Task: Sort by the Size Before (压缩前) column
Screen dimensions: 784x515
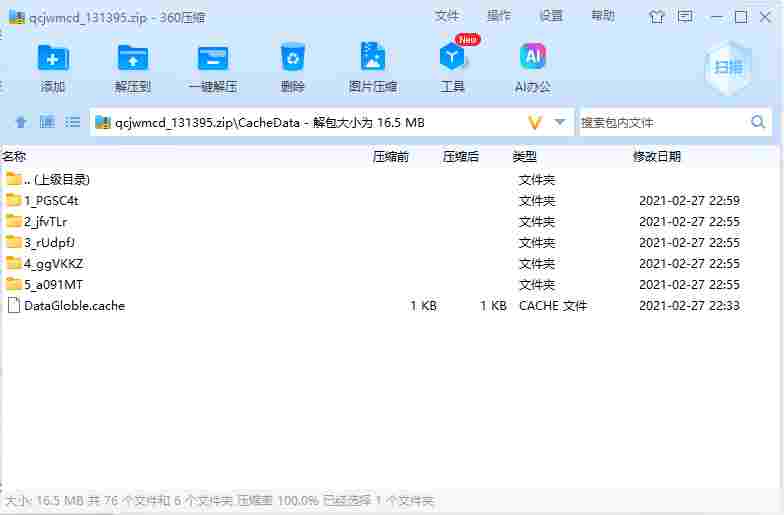Action: tap(390, 156)
